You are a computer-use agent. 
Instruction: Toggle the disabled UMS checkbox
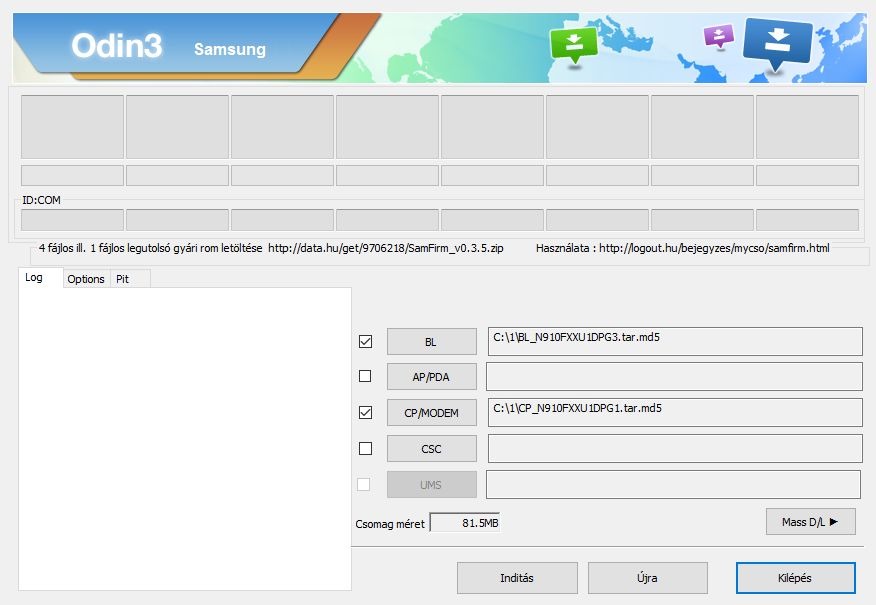point(364,484)
